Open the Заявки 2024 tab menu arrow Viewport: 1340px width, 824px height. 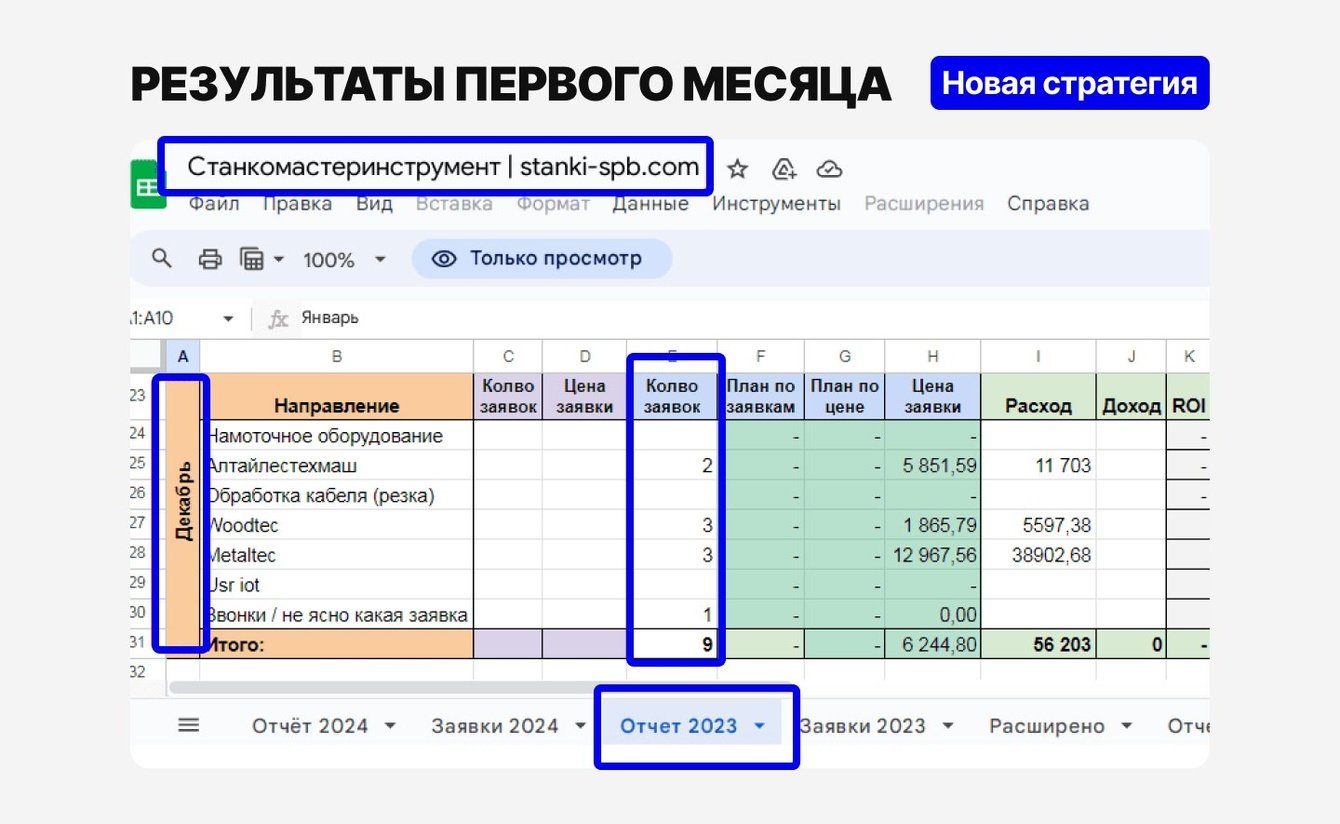tap(580, 726)
